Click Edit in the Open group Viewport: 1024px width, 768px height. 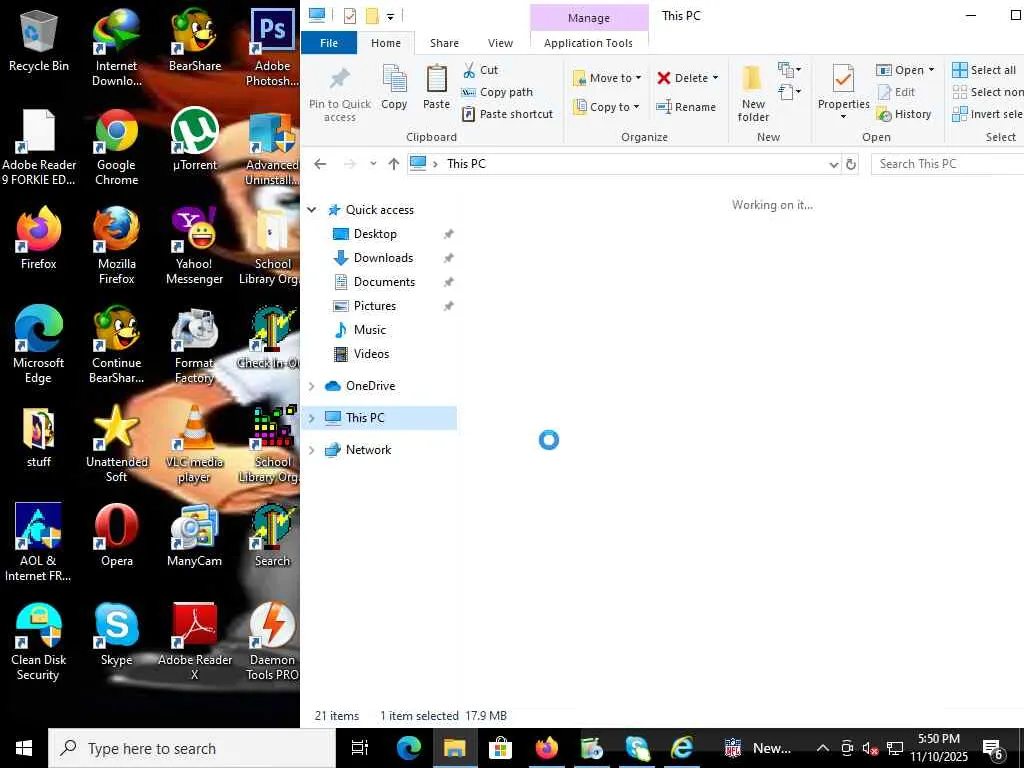pyautogui.click(x=896, y=92)
